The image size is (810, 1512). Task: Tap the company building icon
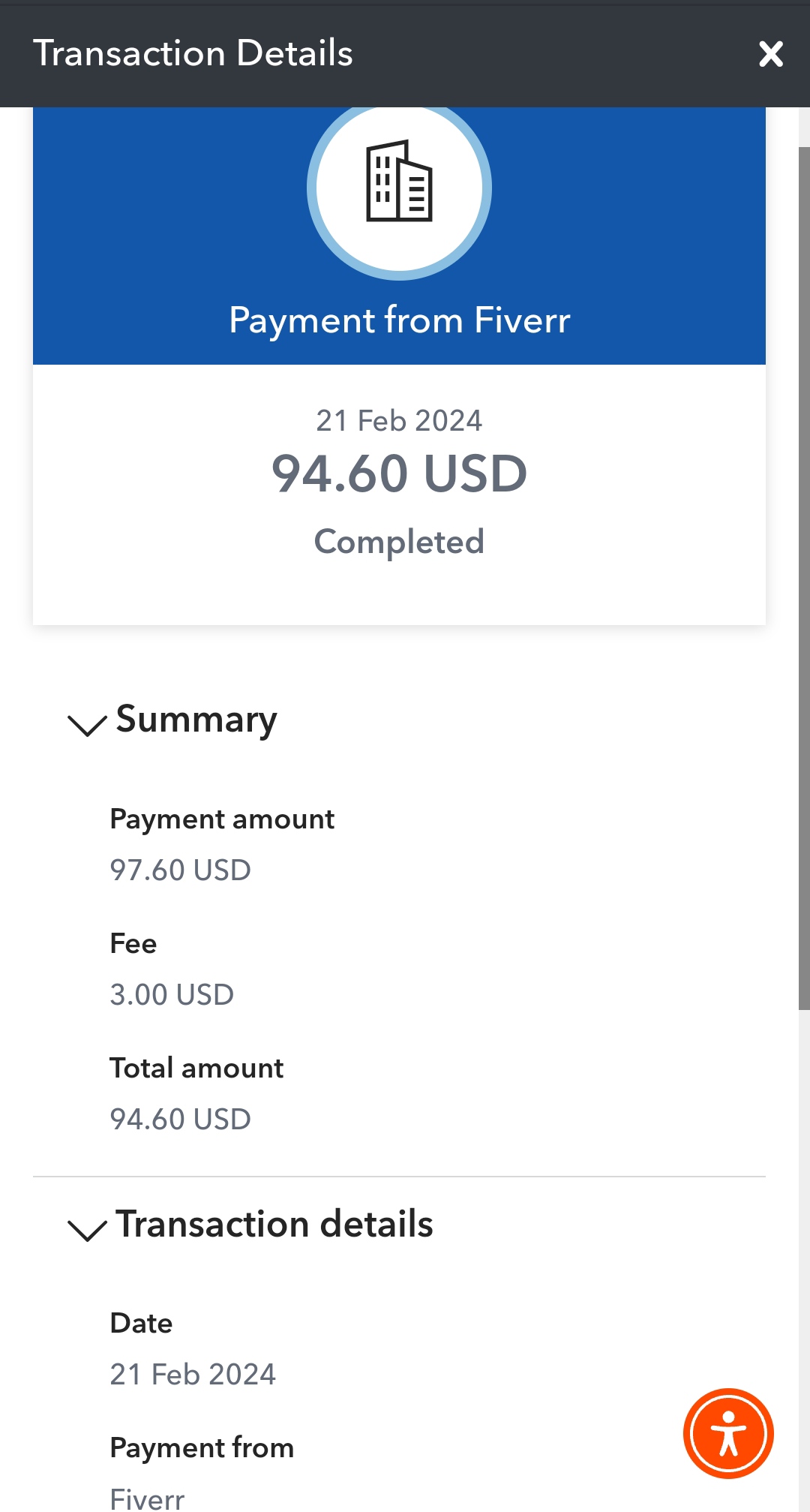click(x=399, y=182)
